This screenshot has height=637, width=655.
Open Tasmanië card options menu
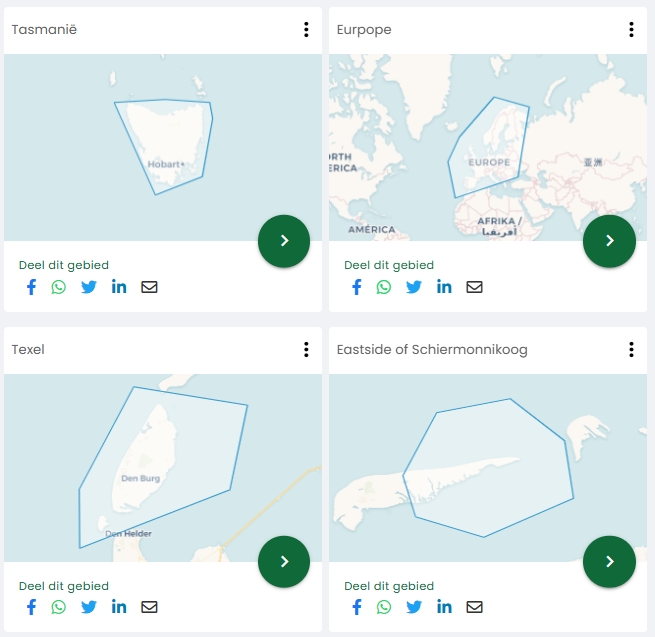click(x=306, y=30)
